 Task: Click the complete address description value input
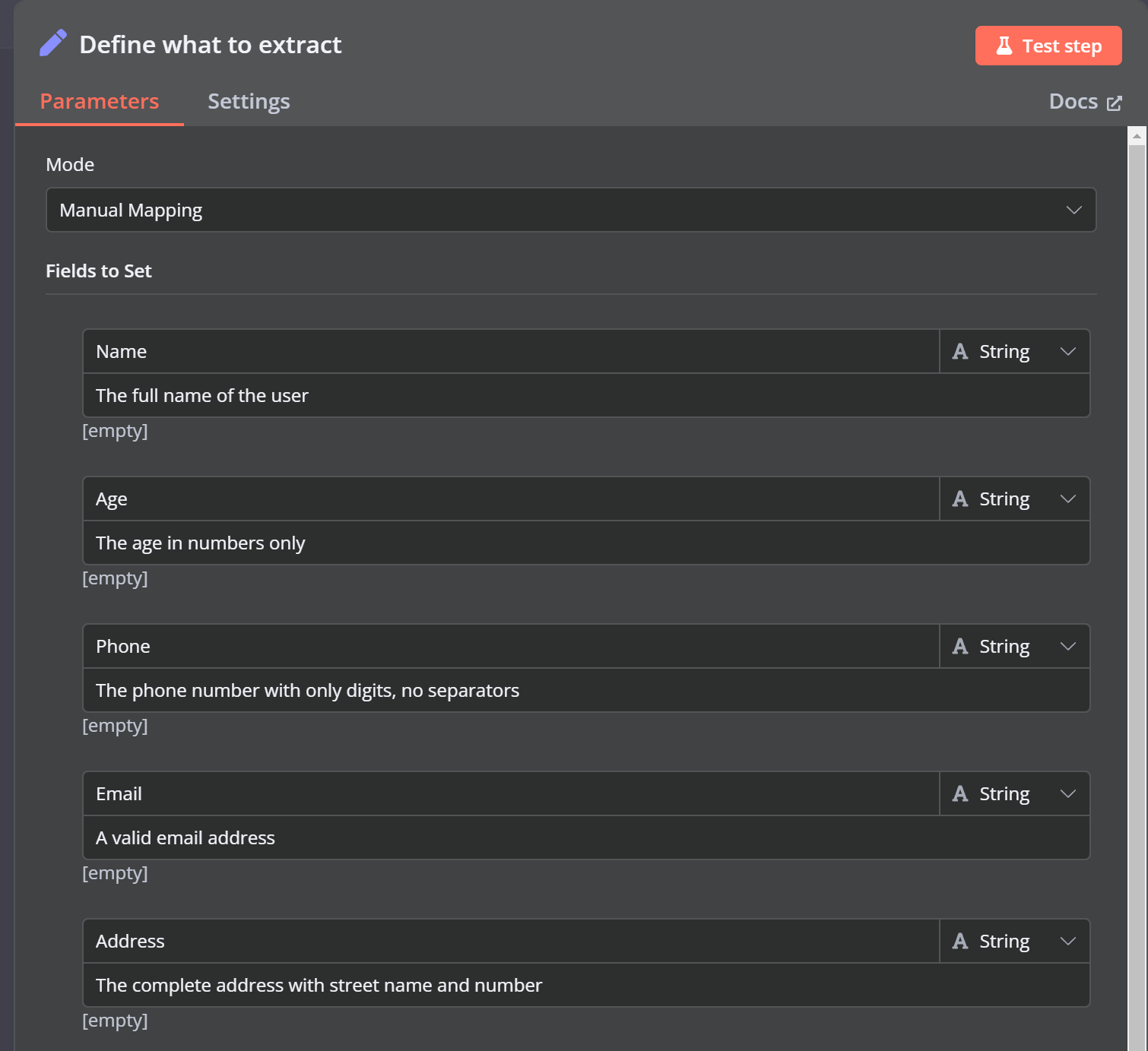pos(586,985)
